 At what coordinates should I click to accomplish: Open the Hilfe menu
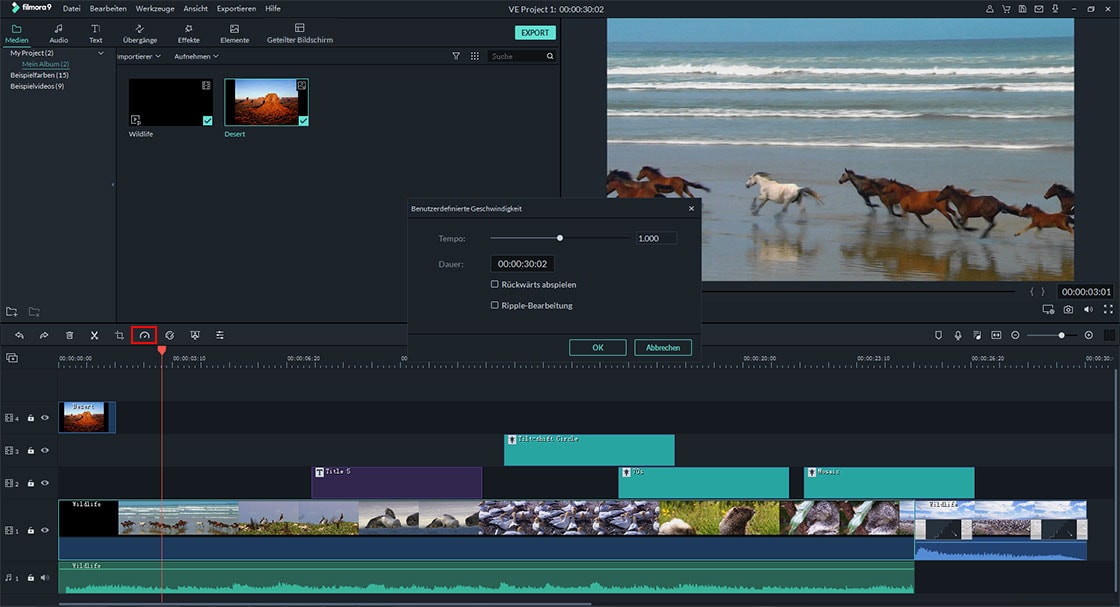273,9
